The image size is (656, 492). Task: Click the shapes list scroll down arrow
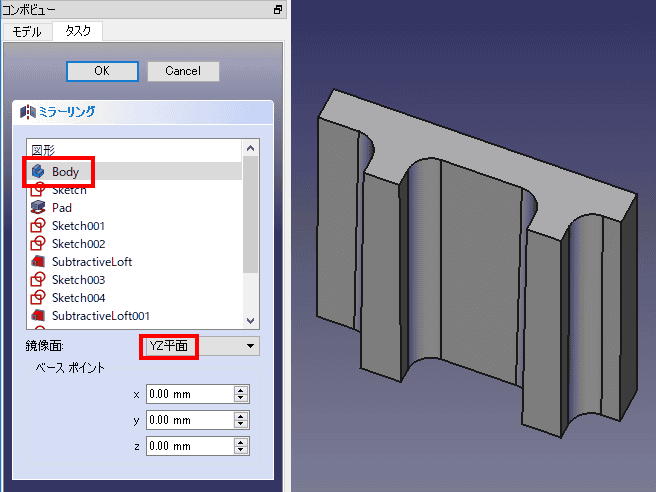(x=251, y=321)
